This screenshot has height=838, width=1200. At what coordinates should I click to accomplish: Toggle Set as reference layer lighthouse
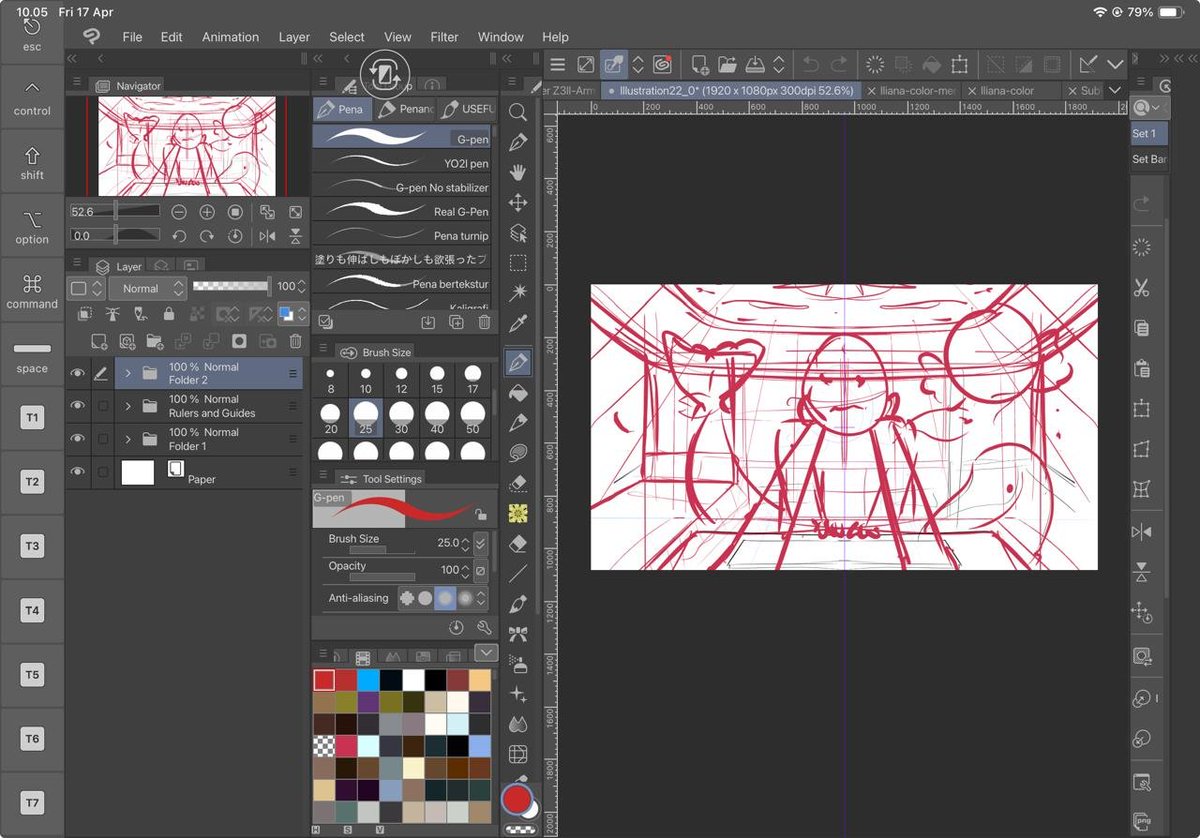click(x=112, y=314)
